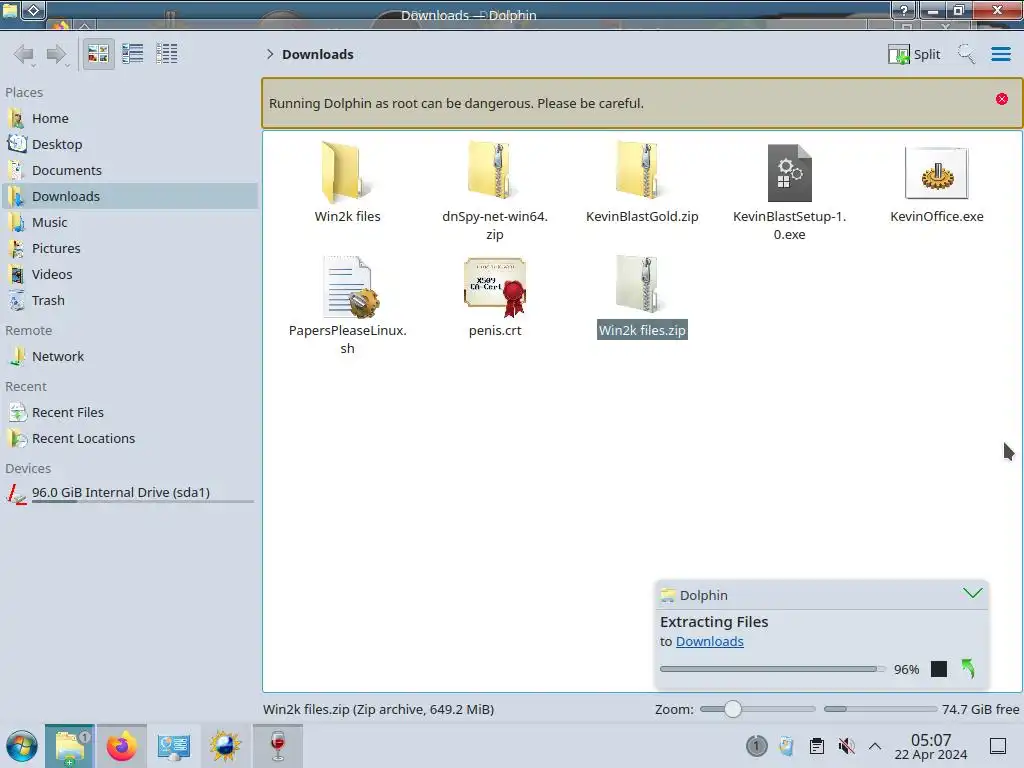Open the hamburger menu

coord(1000,54)
